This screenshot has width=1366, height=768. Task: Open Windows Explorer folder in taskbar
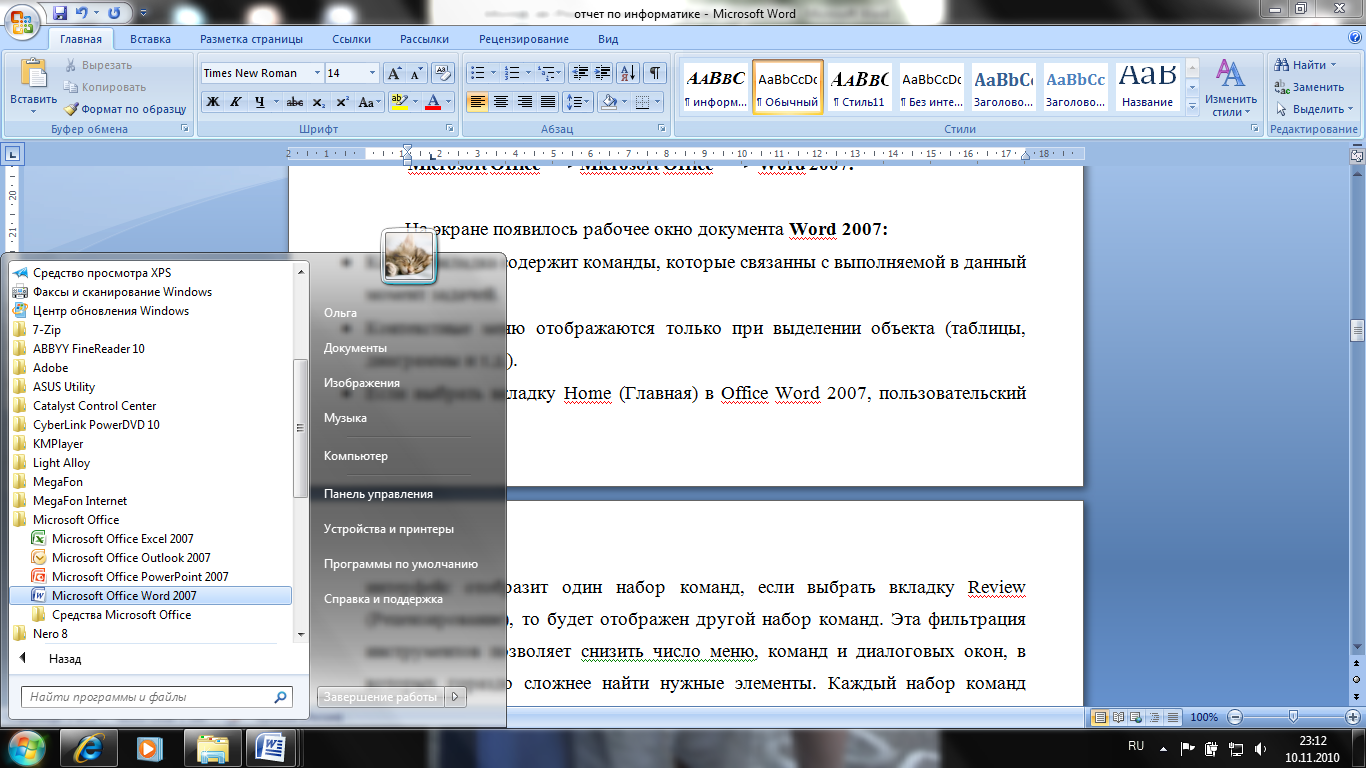coord(213,748)
